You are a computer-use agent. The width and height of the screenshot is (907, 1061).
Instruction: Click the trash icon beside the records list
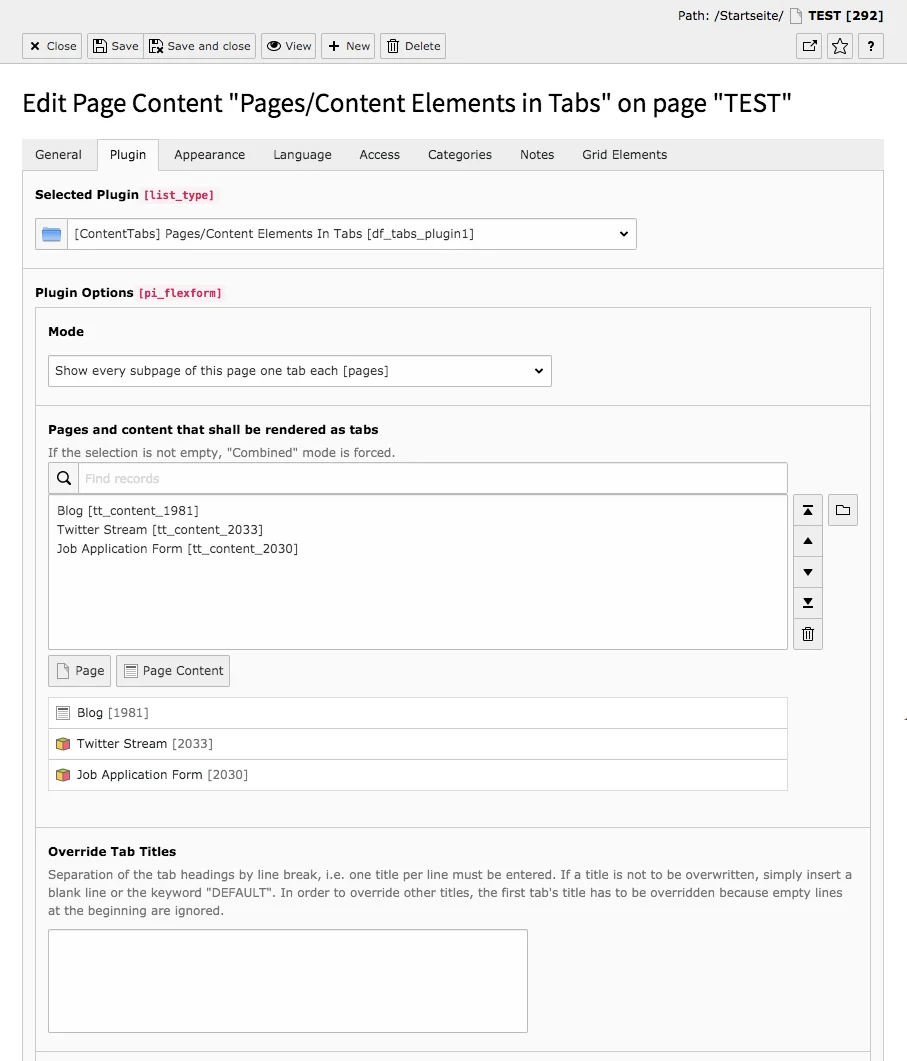pyautogui.click(x=808, y=634)
